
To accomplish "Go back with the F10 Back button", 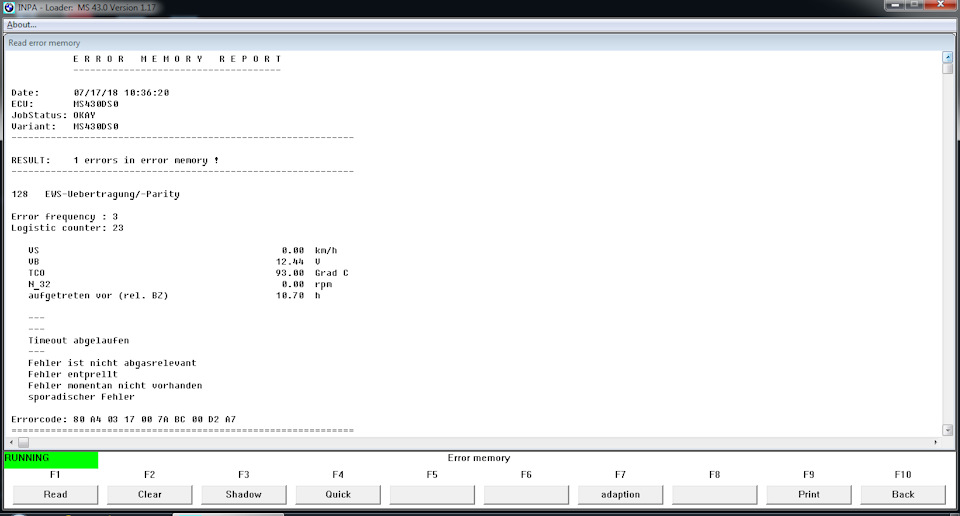I will click(x=903, y=495).
